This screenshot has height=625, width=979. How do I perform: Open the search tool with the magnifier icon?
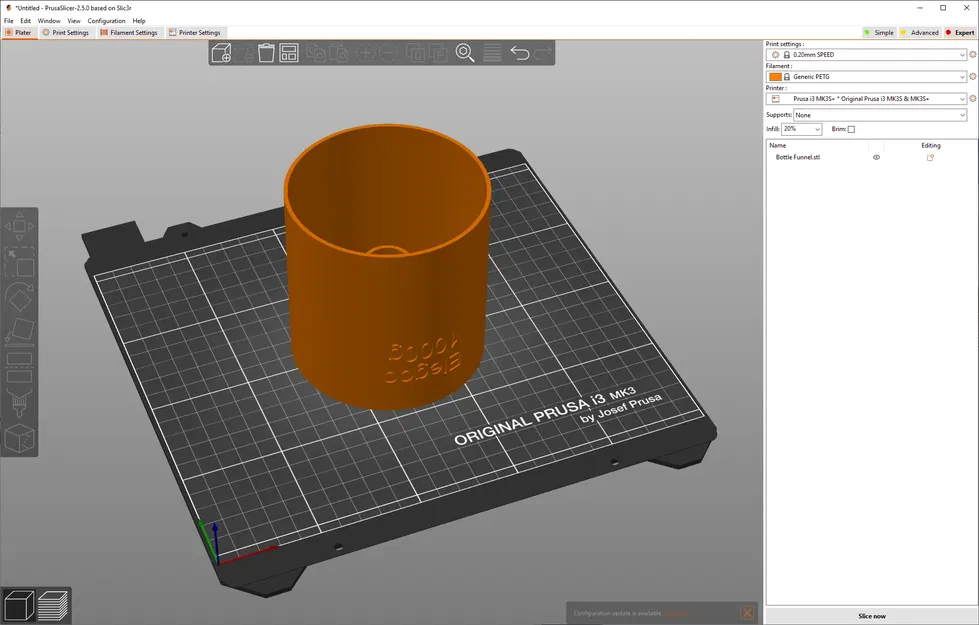tap(464, 53)
